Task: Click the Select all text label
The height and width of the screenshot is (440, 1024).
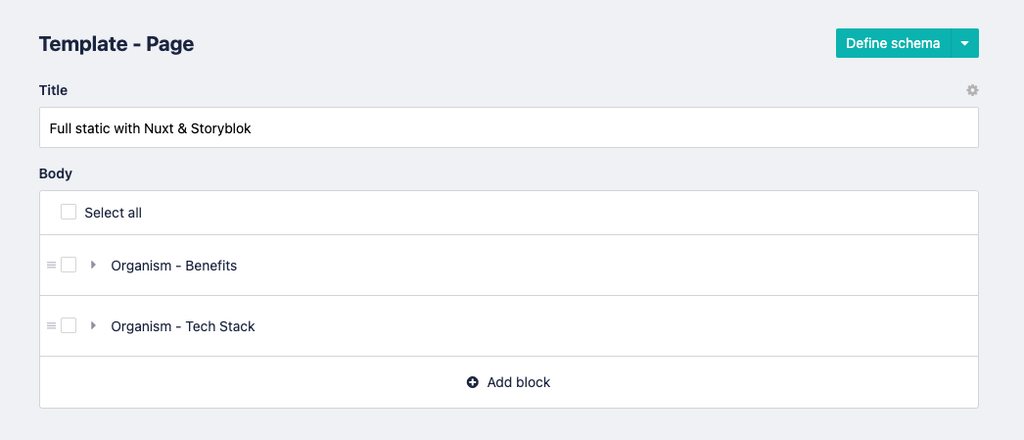Action: [113, 213]
